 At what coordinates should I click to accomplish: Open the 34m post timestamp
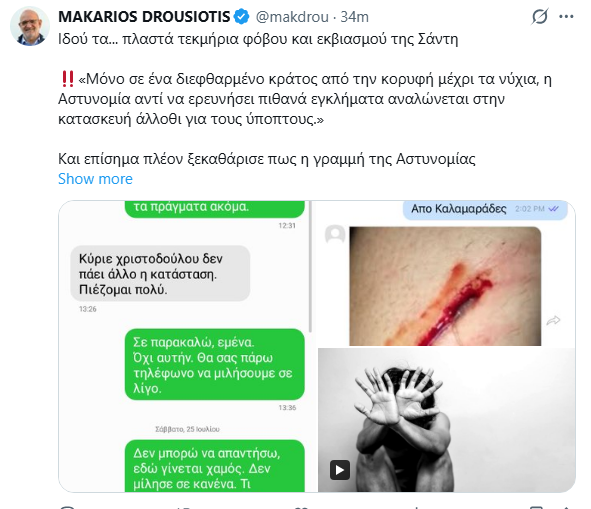[x=354, y=17]
